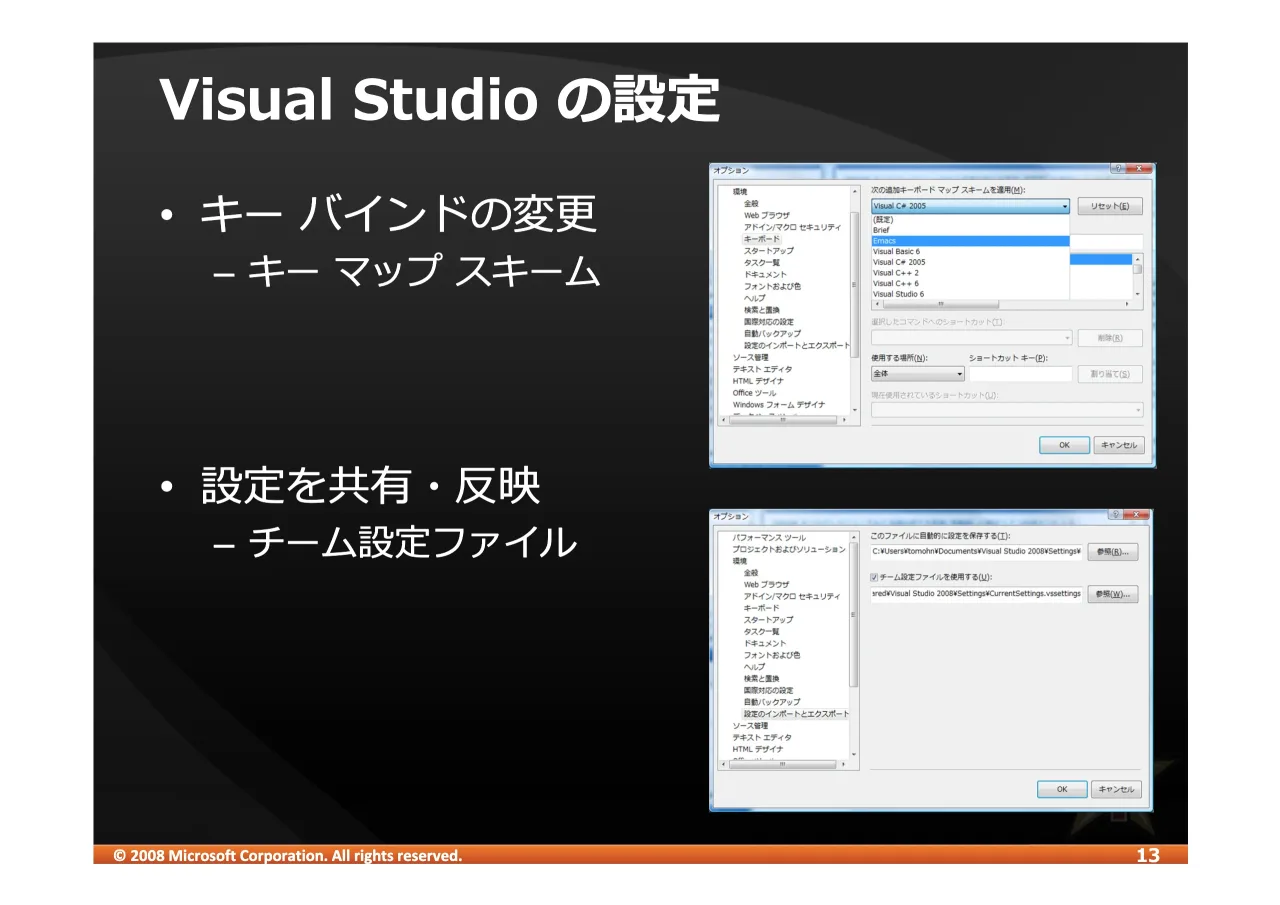The width and height of the screenshot is (1280, 905).
Task: Click 参照(W)... next to the team settings file
Action: (x=1112, y=594)
